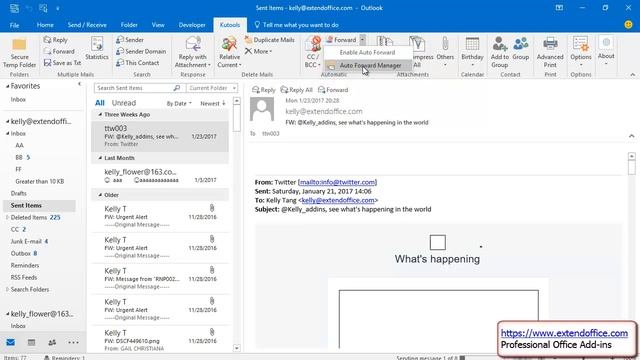The height and width of the screenshot is (360, 640).
Task: Switch to the Developer tab
Action: click(x=192, y=25)
